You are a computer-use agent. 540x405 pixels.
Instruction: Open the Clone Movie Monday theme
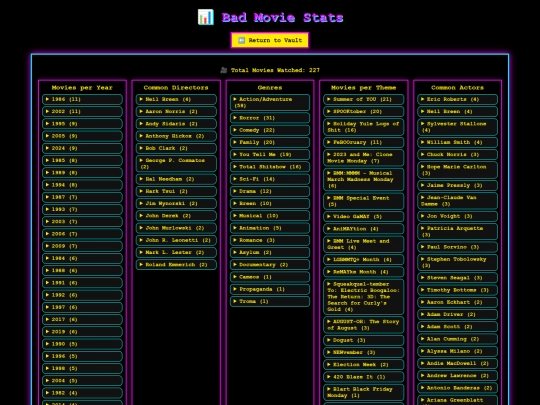tap(364, 158)
